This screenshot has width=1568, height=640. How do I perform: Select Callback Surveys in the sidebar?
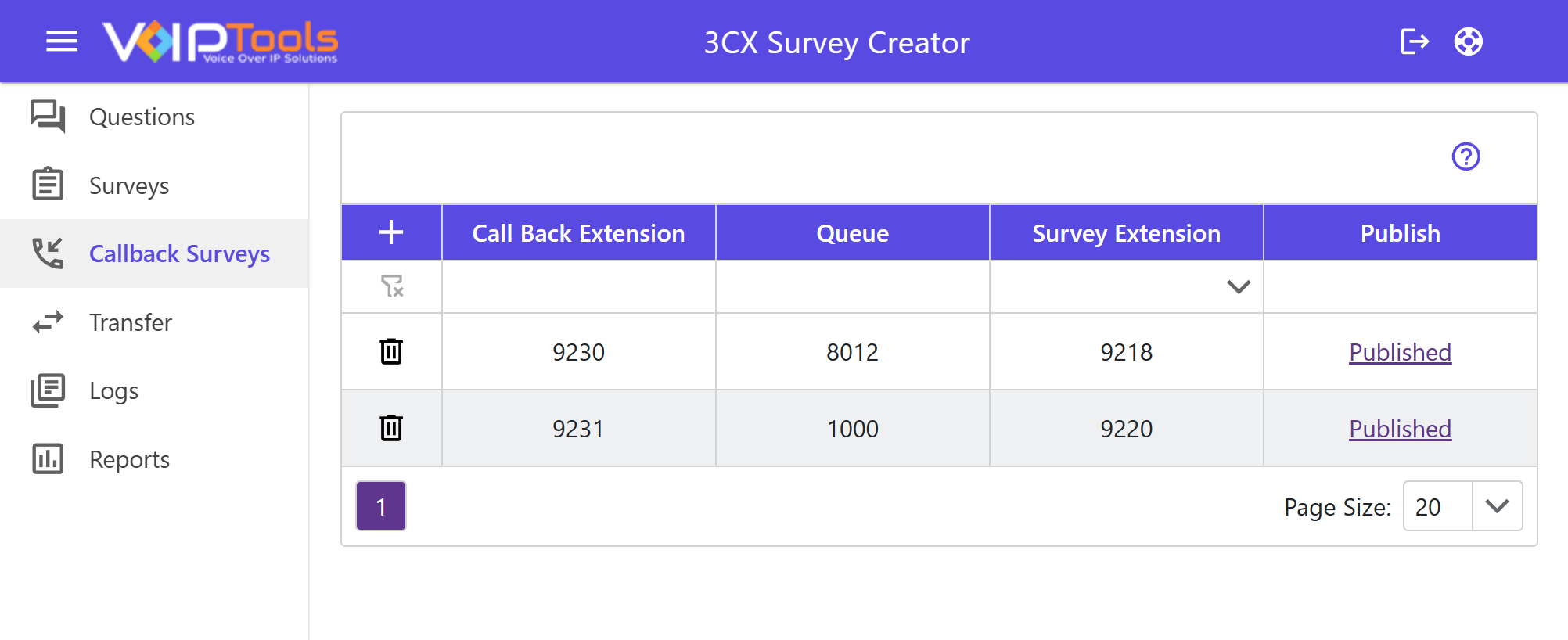[179, 253]
